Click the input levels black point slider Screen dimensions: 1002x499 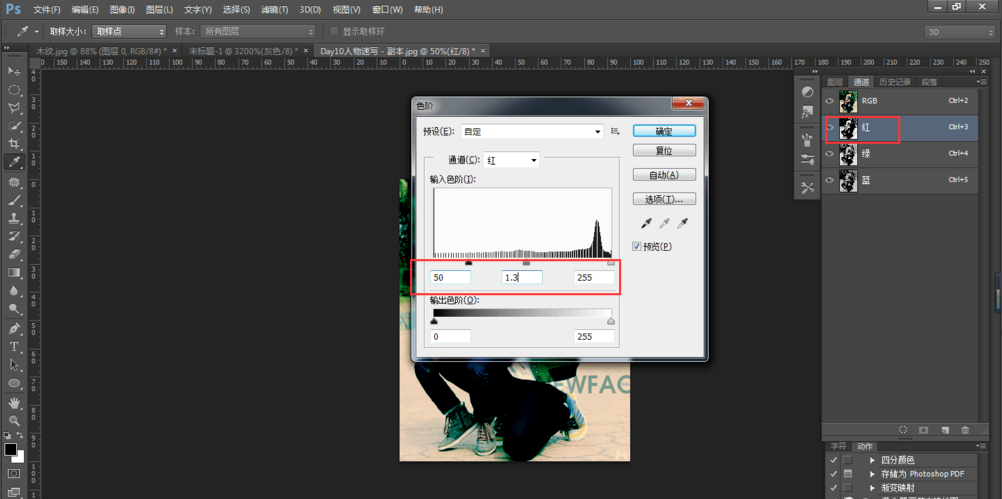click(468, 263)
